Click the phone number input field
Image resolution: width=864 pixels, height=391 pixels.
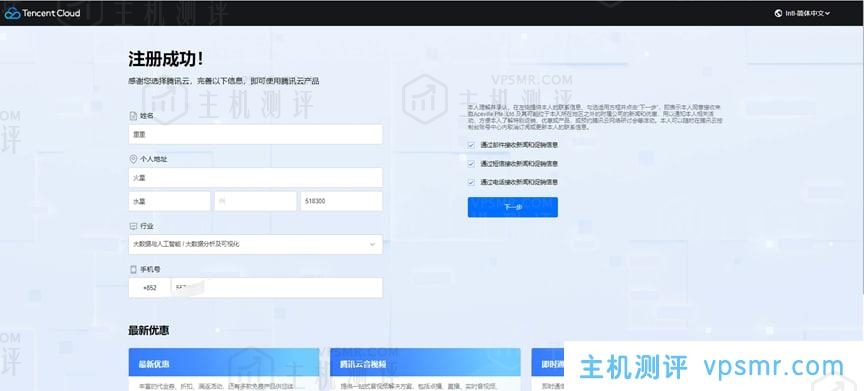(x=277, y=287)
